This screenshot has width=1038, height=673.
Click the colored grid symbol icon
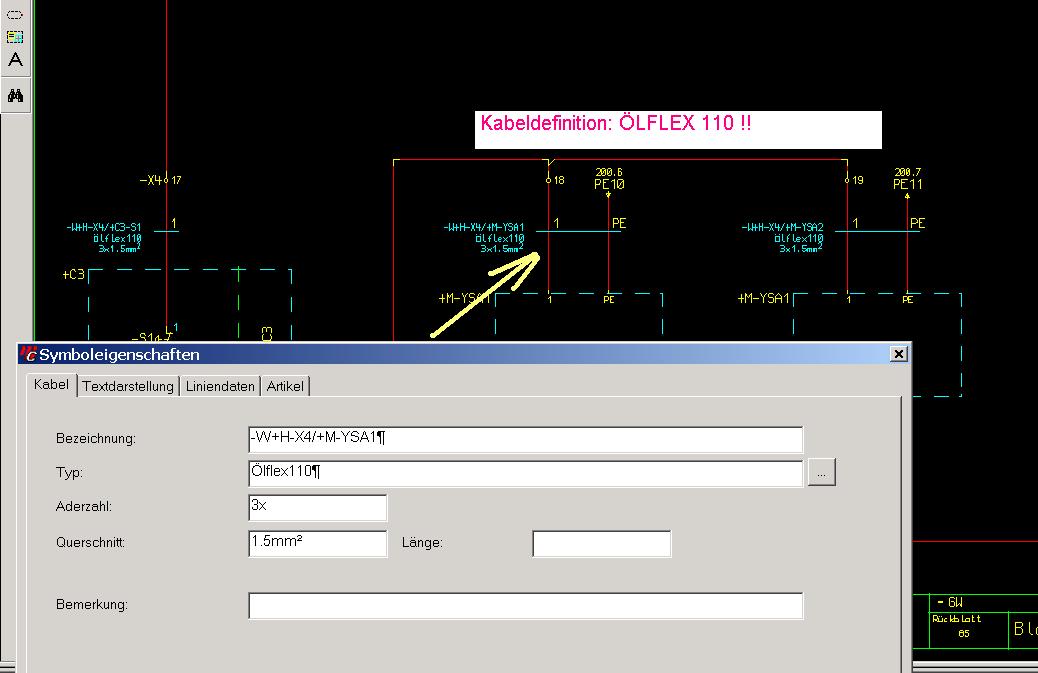tap(15, 37)
